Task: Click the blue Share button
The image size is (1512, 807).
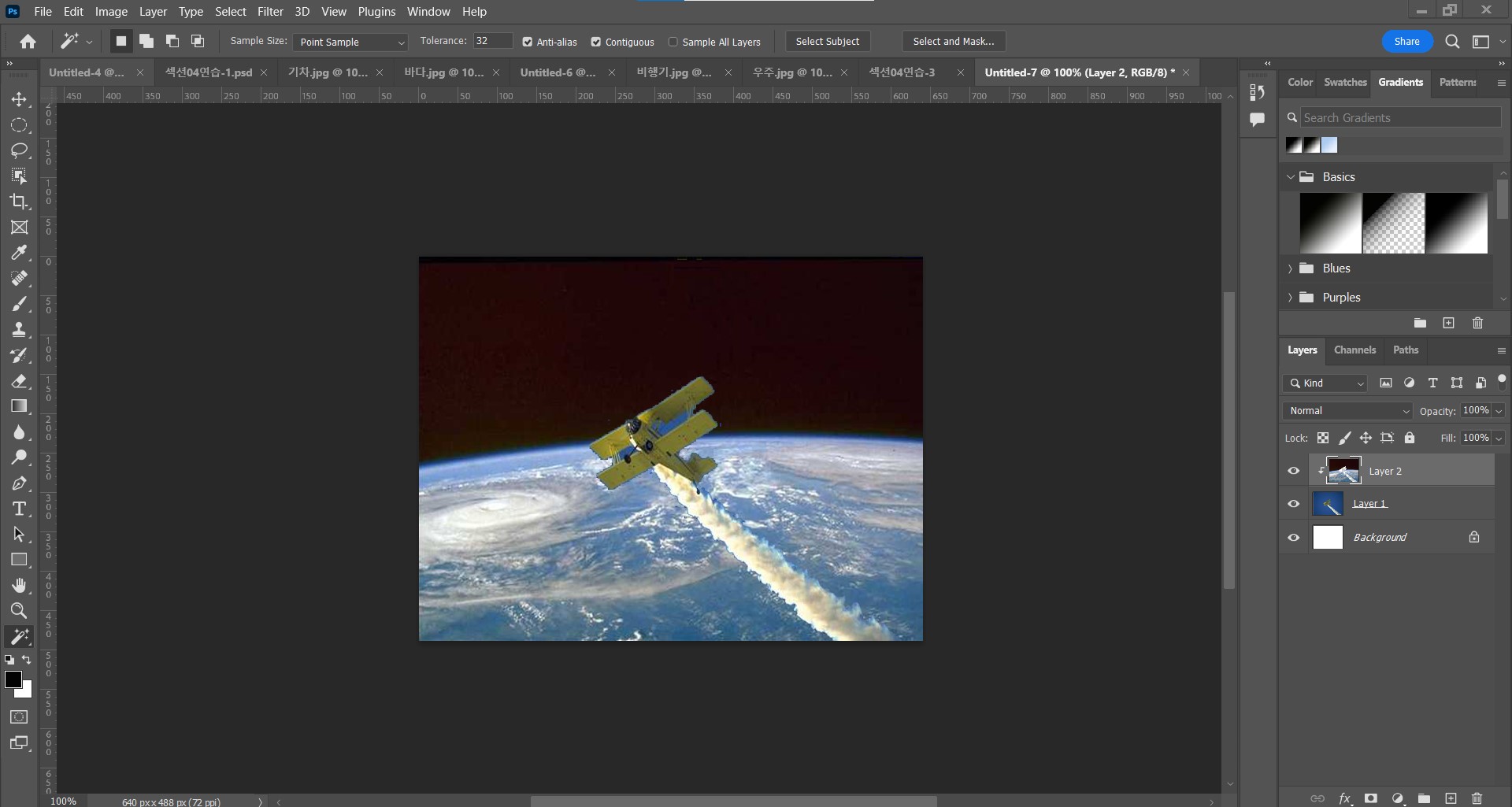Action: pos(1406,42)
